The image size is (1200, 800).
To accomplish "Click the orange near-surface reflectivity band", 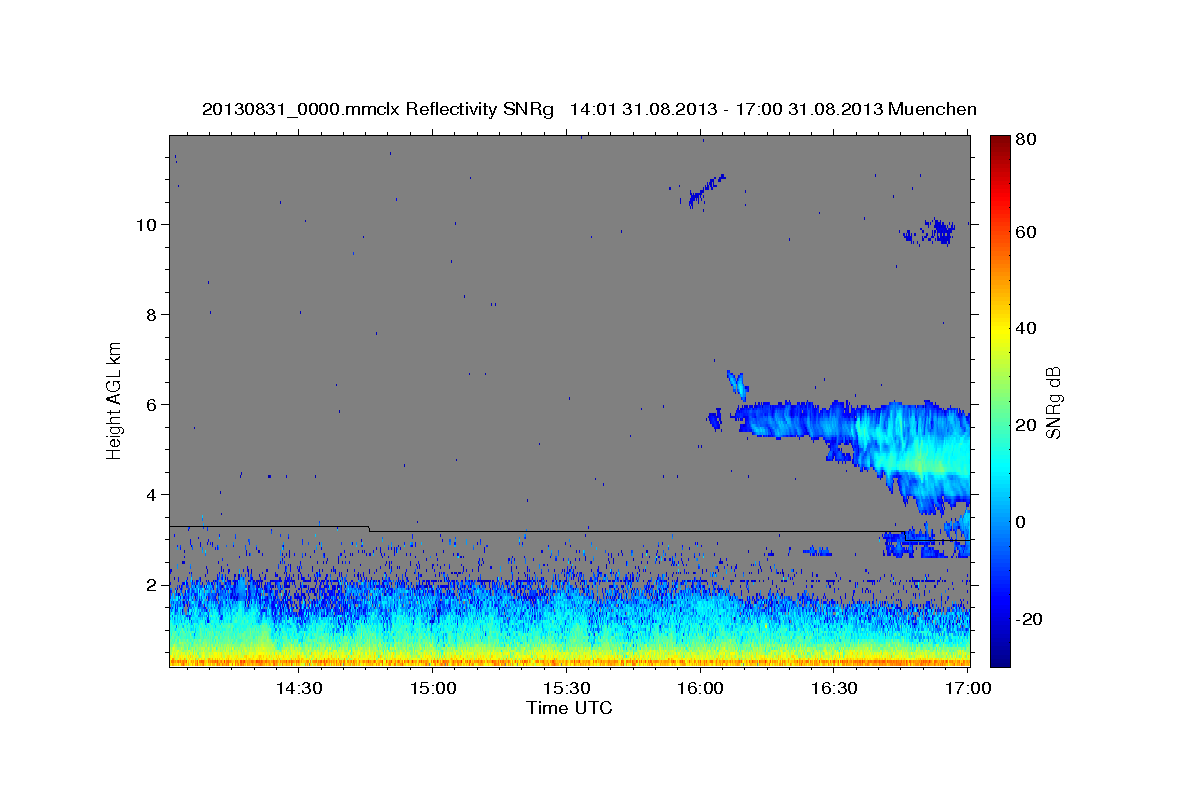I will pyautogui.click(x=569, y=661).
